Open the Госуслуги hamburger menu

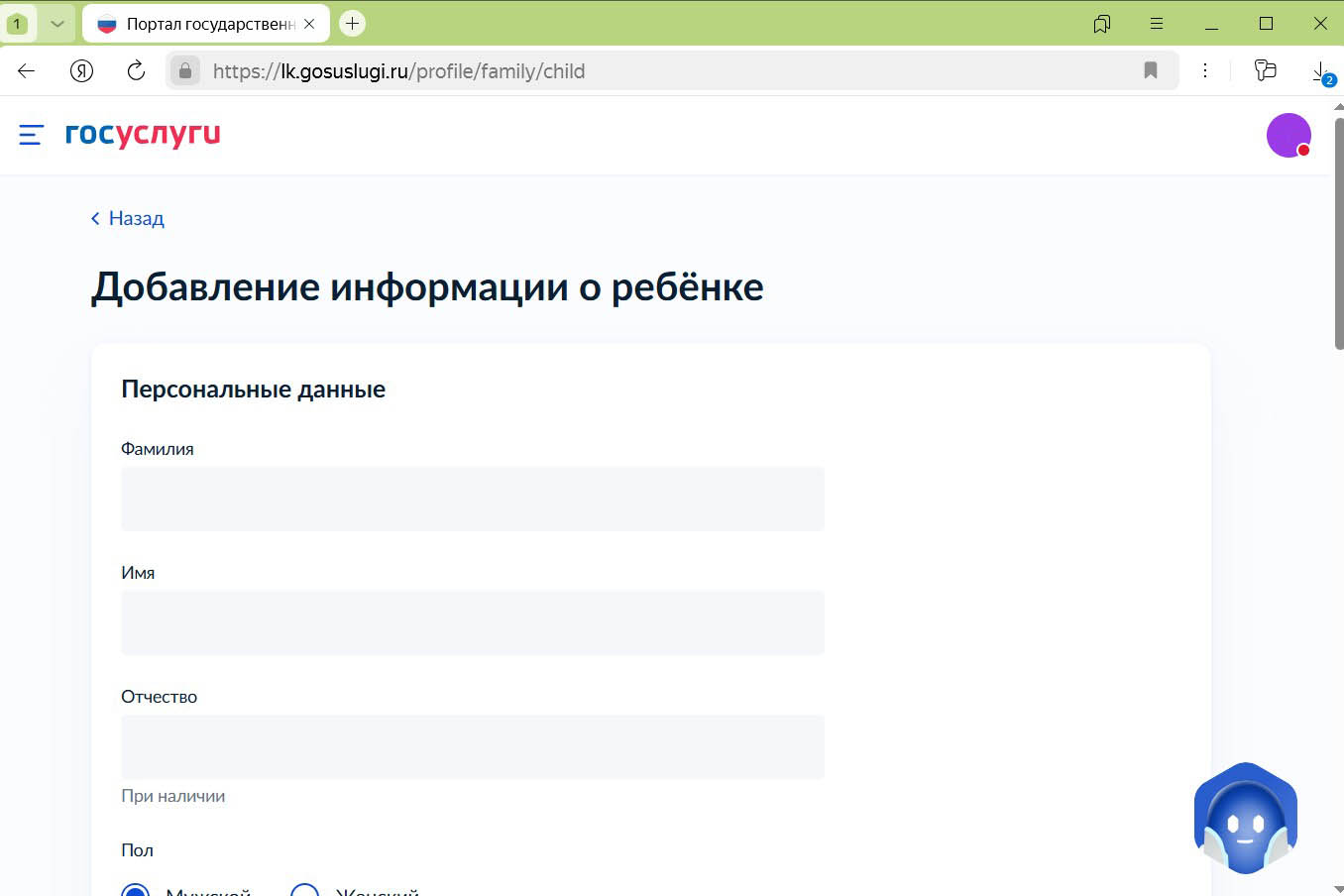point(31,135)
